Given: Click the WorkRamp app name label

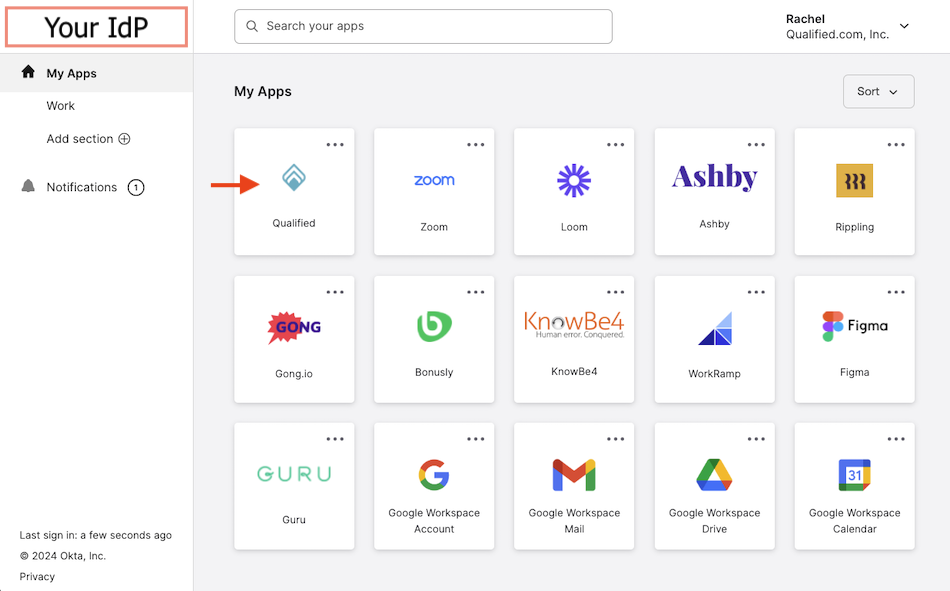Looking at the screenshot, I should click(x=714, y=374).
